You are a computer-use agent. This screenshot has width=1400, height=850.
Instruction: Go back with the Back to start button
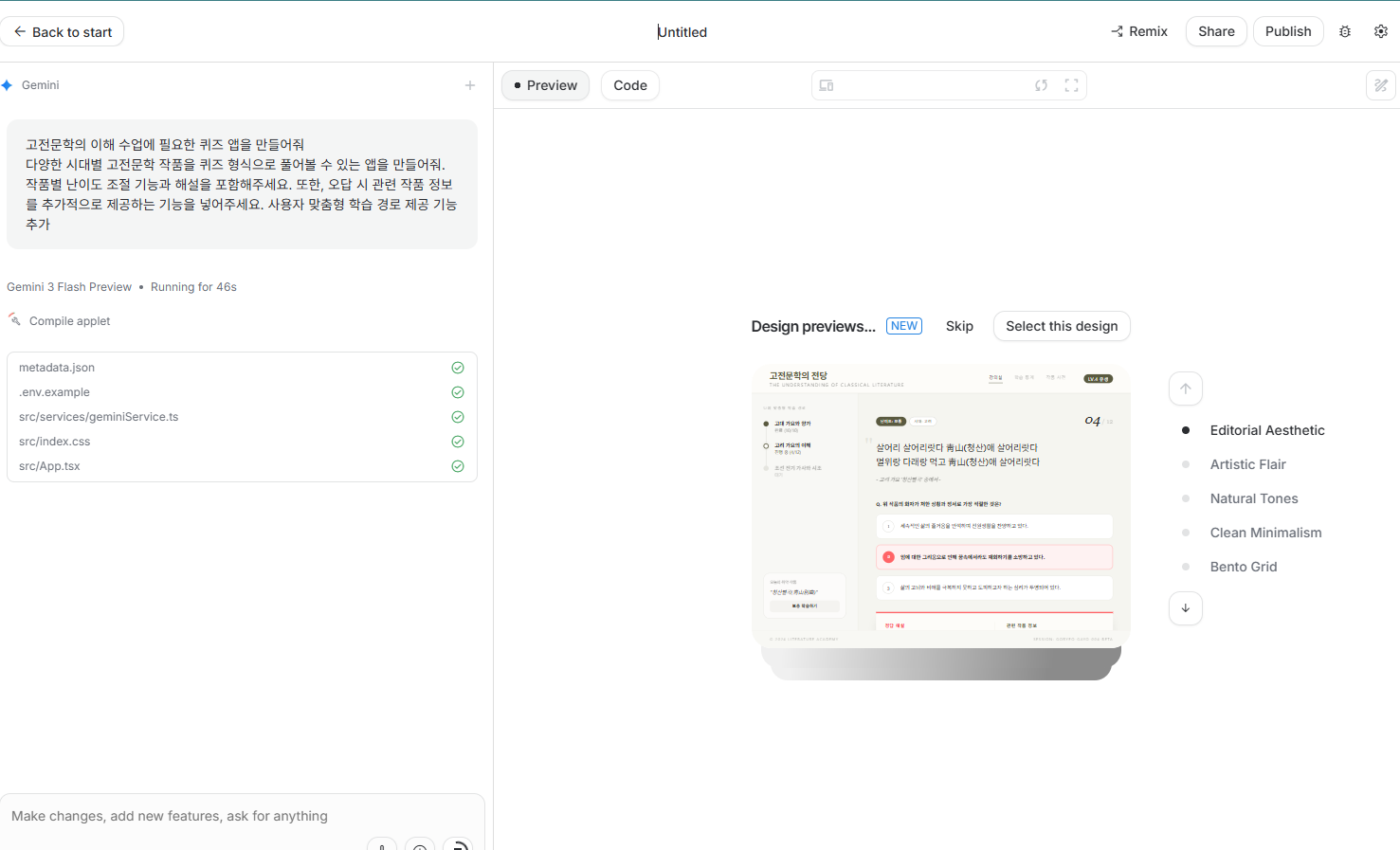[x=62, y=32]
